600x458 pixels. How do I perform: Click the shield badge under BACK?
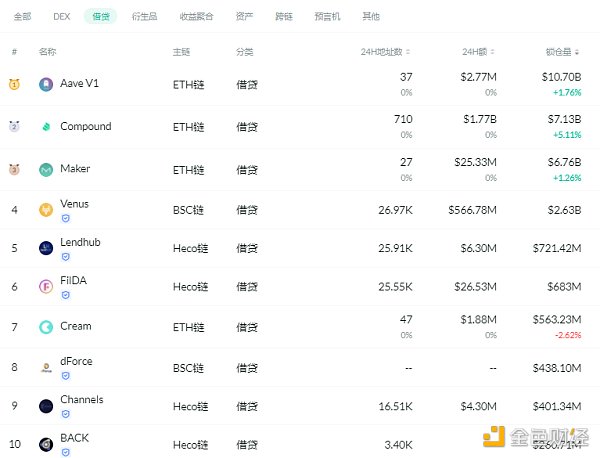click(x=65, y=453)
